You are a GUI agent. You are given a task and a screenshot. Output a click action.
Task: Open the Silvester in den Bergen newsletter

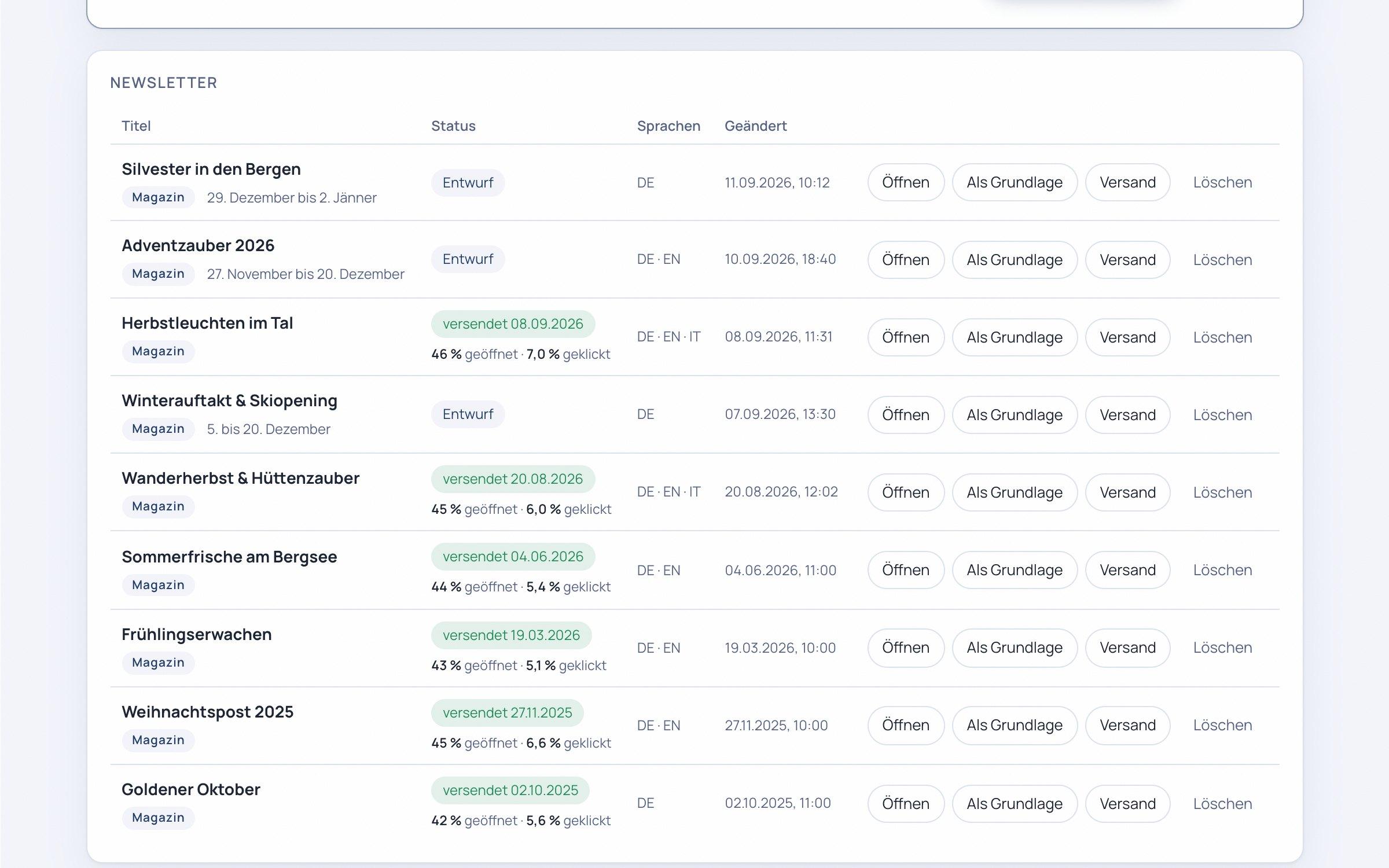click(906, 182)
